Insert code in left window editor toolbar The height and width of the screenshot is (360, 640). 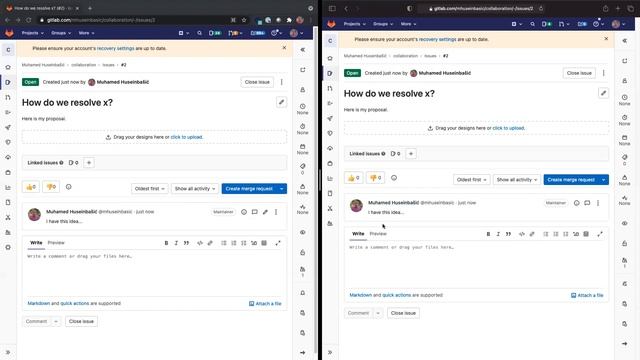click(x=200, y=243)
